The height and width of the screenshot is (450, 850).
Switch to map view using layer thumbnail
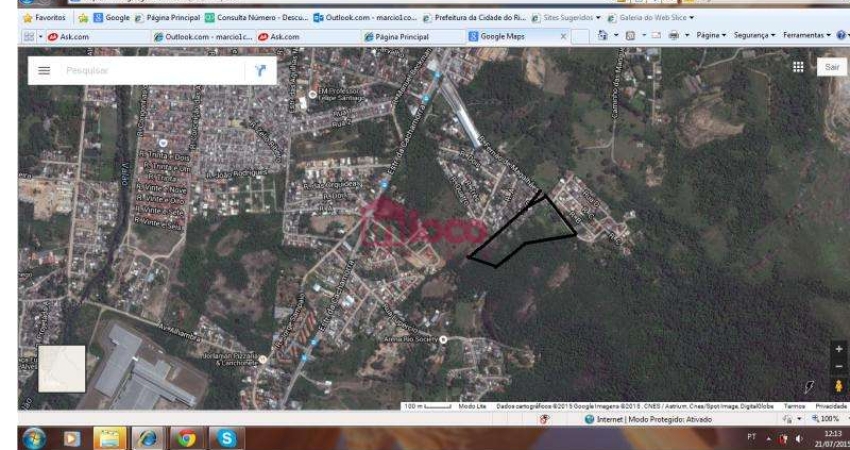coord(62,369)
